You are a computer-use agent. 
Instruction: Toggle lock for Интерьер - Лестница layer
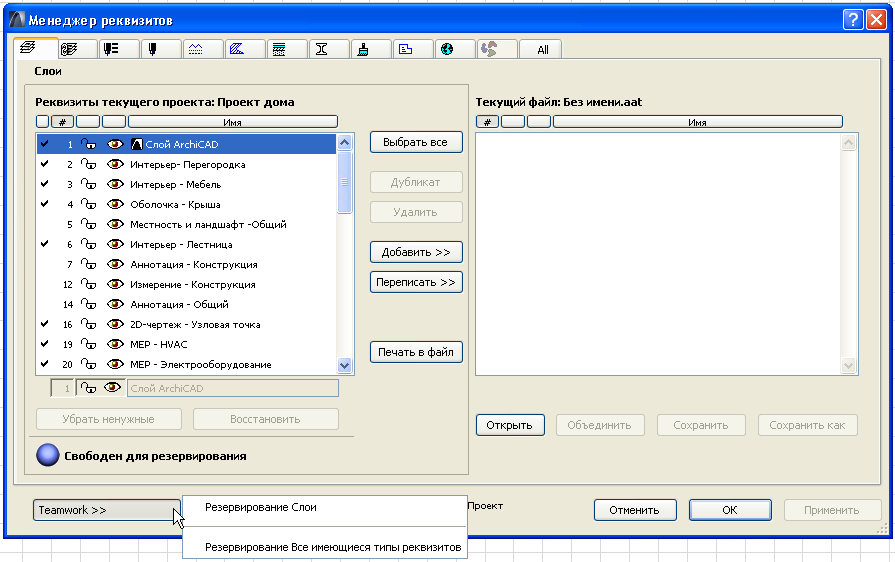click(88, 244)
